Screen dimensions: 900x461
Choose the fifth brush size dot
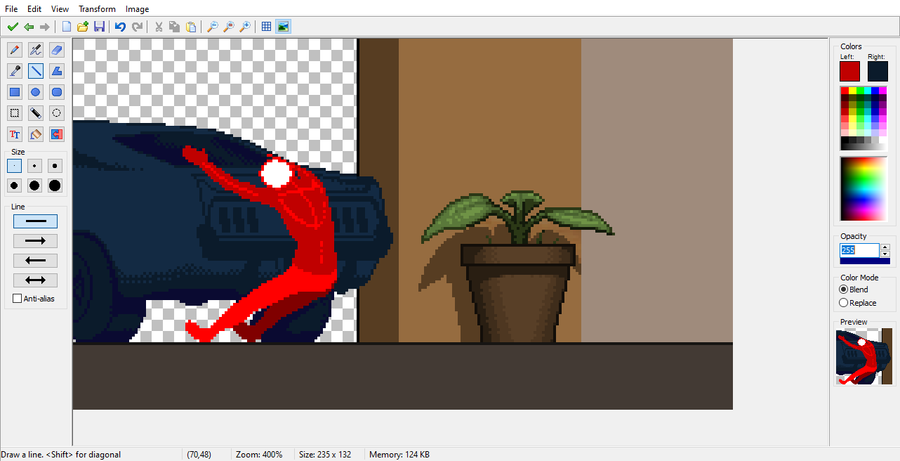[35, 185]
